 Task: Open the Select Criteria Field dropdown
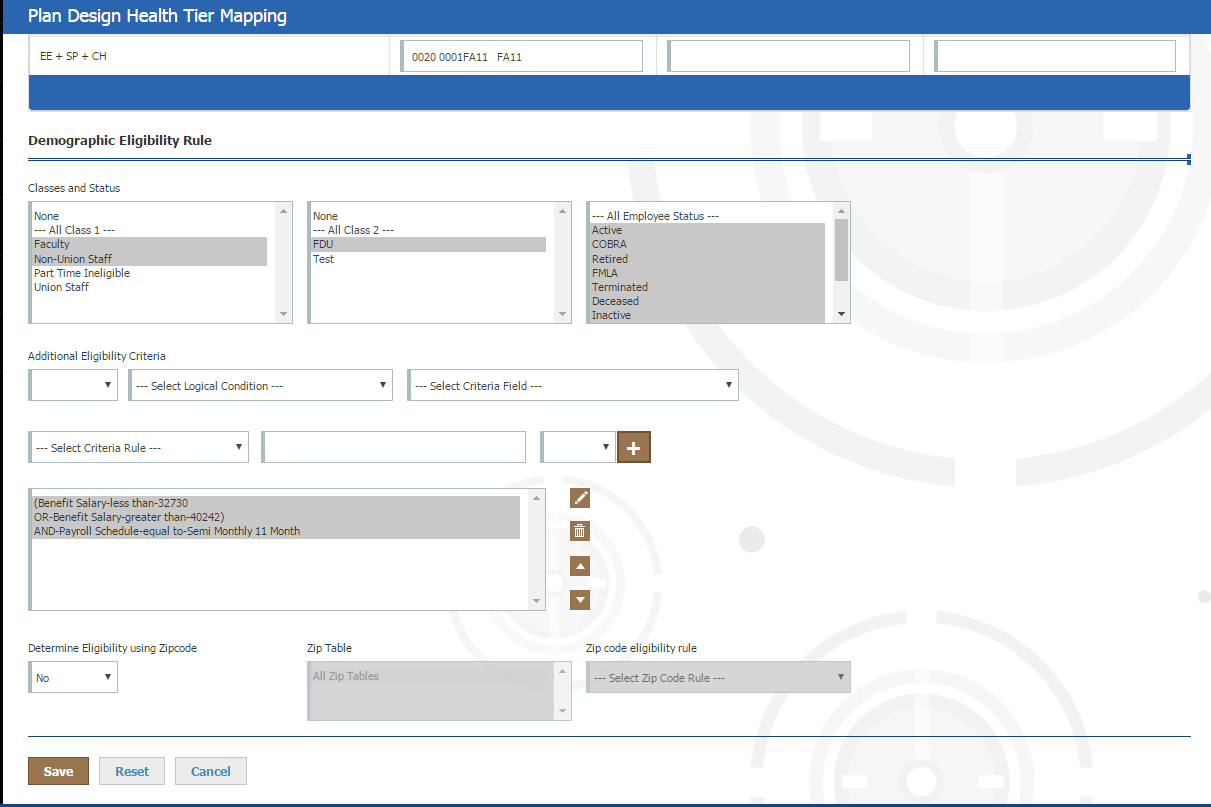click(573, 386)
